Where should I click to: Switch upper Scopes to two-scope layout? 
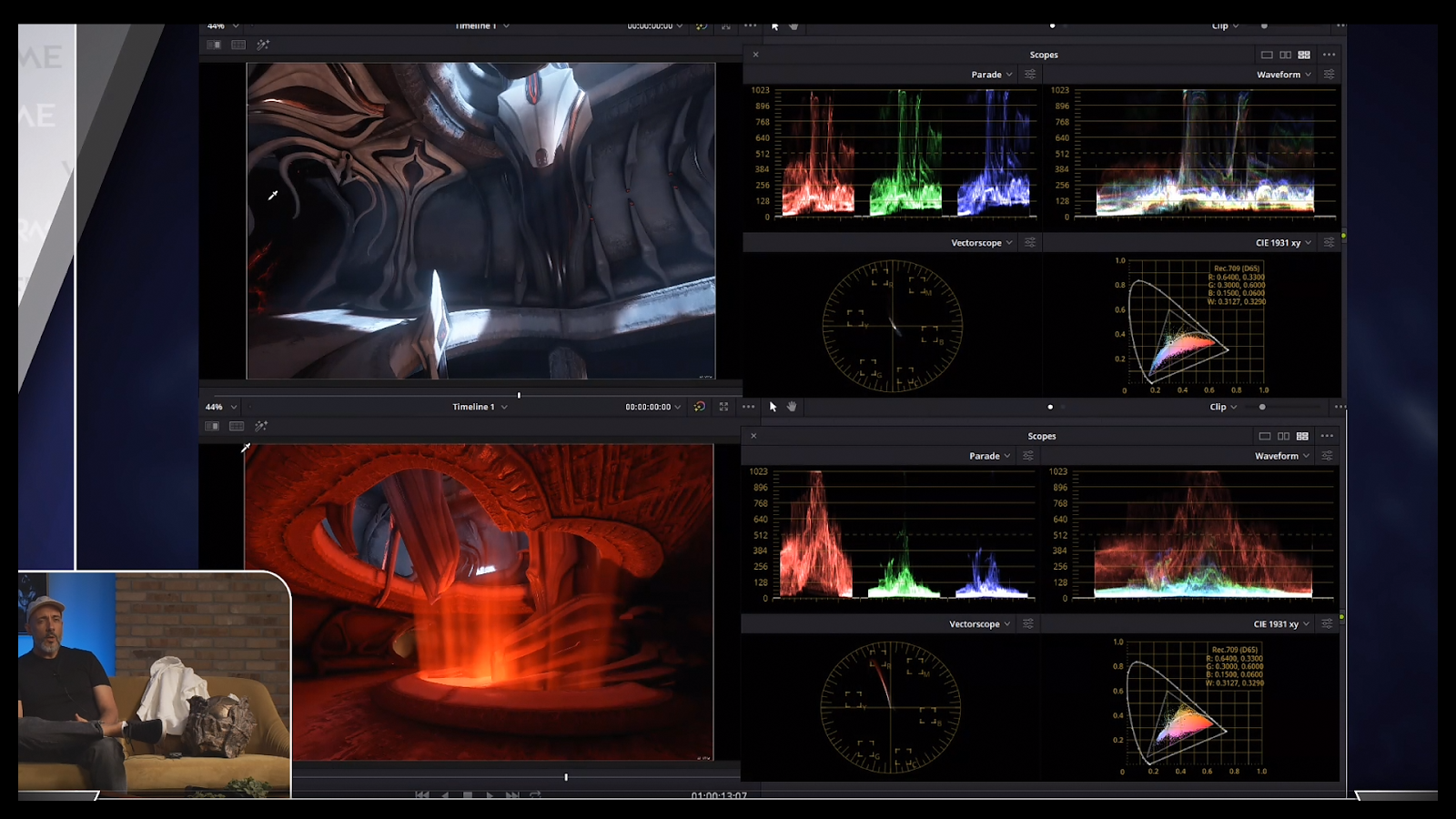click(x=1285, y=55)
